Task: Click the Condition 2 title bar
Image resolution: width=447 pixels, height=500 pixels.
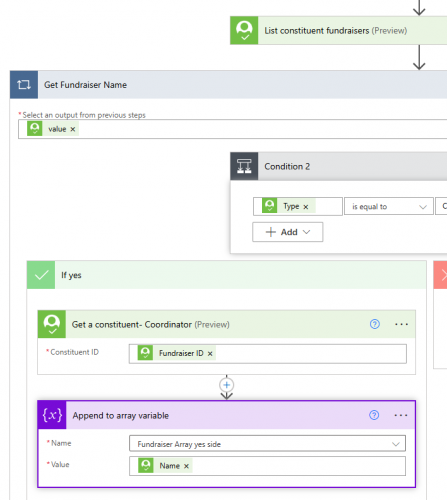Action: pyautogui.click(x=352, y=166)
